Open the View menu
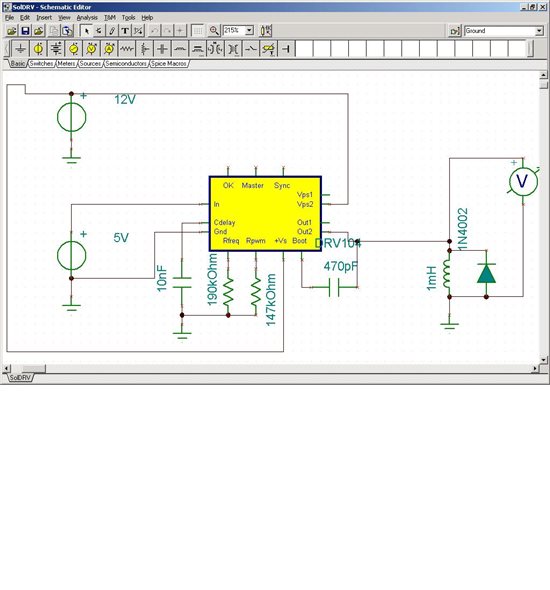 64,18
